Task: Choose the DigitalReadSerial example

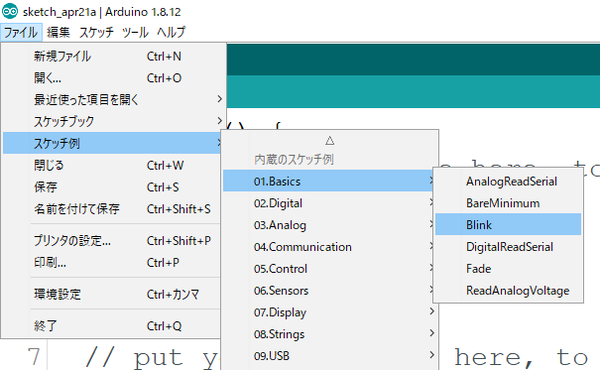Action: (x=508, y=247)
